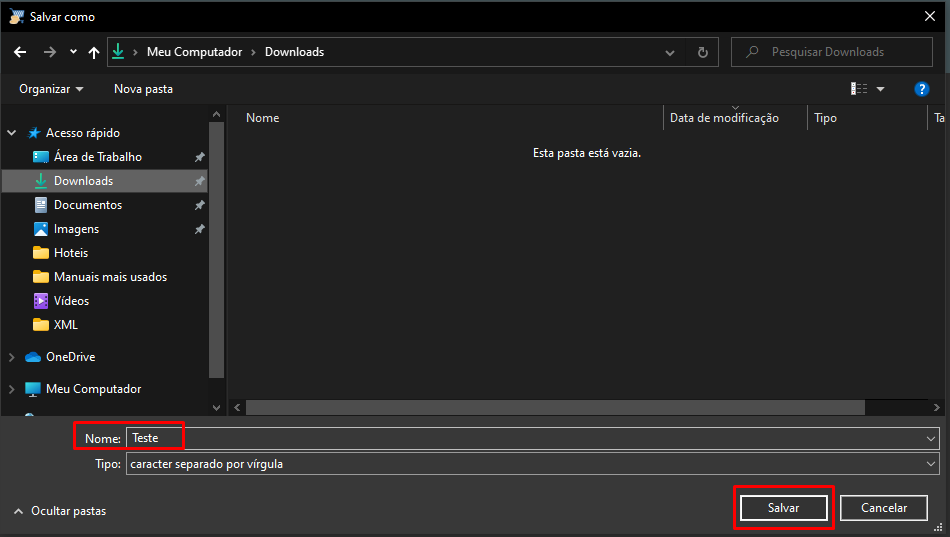Select Meu Computador in the sidebar tree
Viewport: 950px width, 537px height.
coord(93,389)
